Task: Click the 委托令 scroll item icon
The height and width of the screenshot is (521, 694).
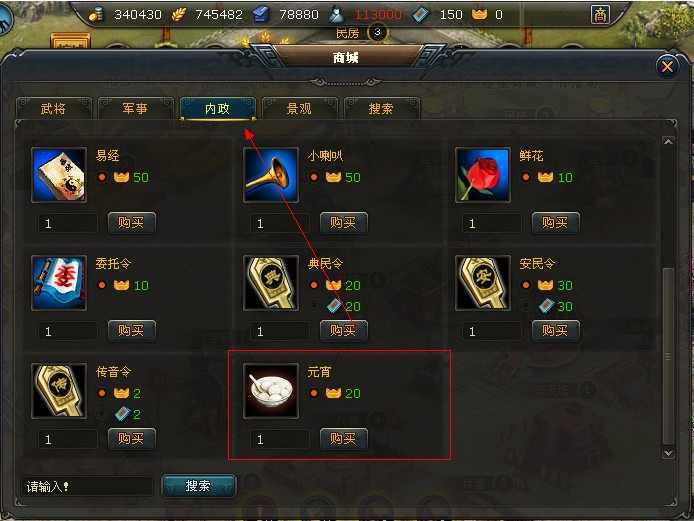Action: pyautogui.click(x=59, y=283)
